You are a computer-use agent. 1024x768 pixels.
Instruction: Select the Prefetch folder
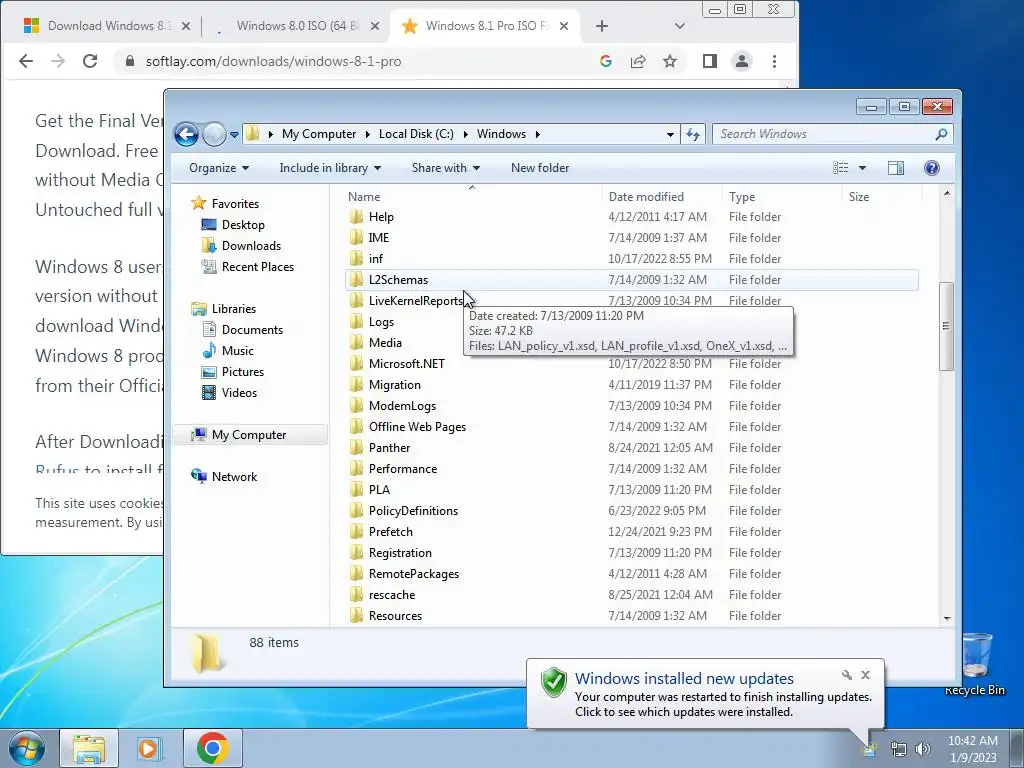tap(391, 532)
